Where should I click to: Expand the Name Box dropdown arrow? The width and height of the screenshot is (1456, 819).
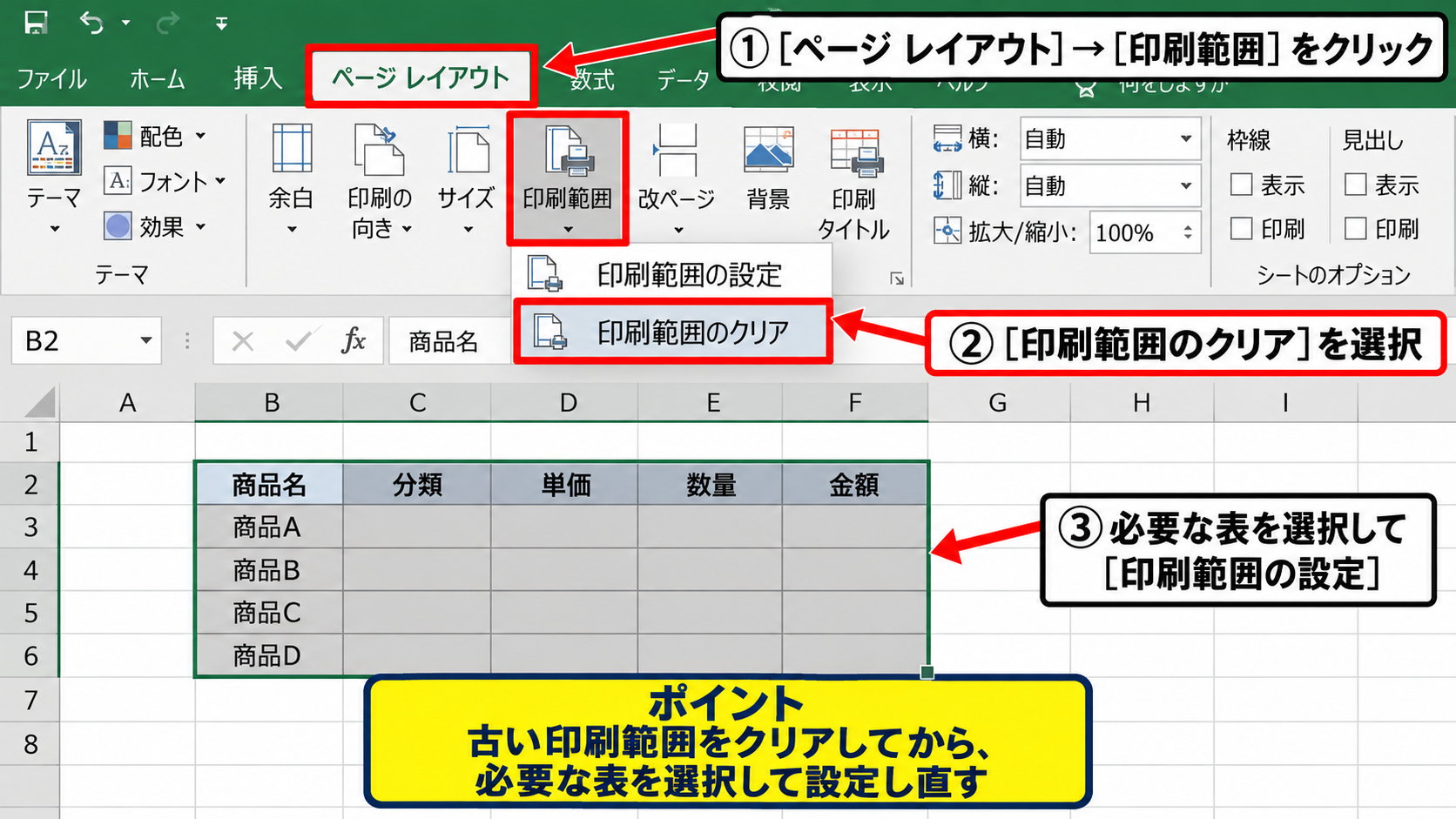coord(146,341)
